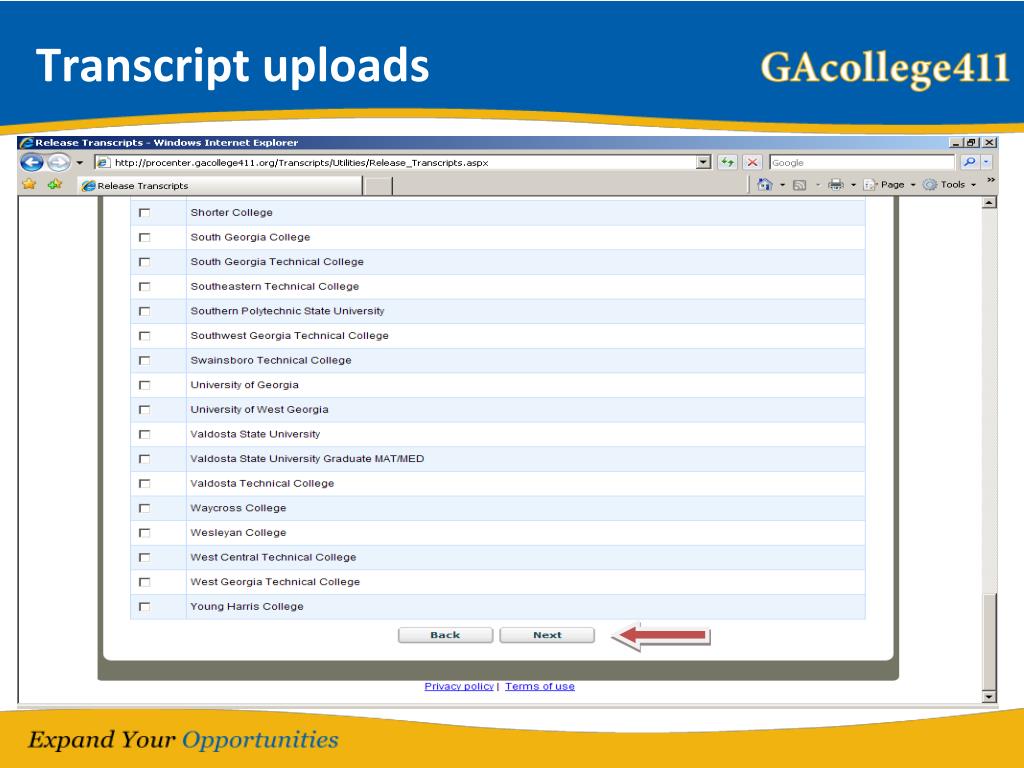This screenshot has height=768, width=1024.
Task: Click the magnifier Search icon
Action: pyautogui.click(x=969, y=162)
